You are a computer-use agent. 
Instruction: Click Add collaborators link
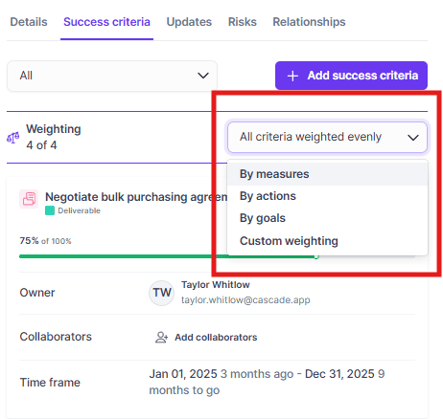216,337
